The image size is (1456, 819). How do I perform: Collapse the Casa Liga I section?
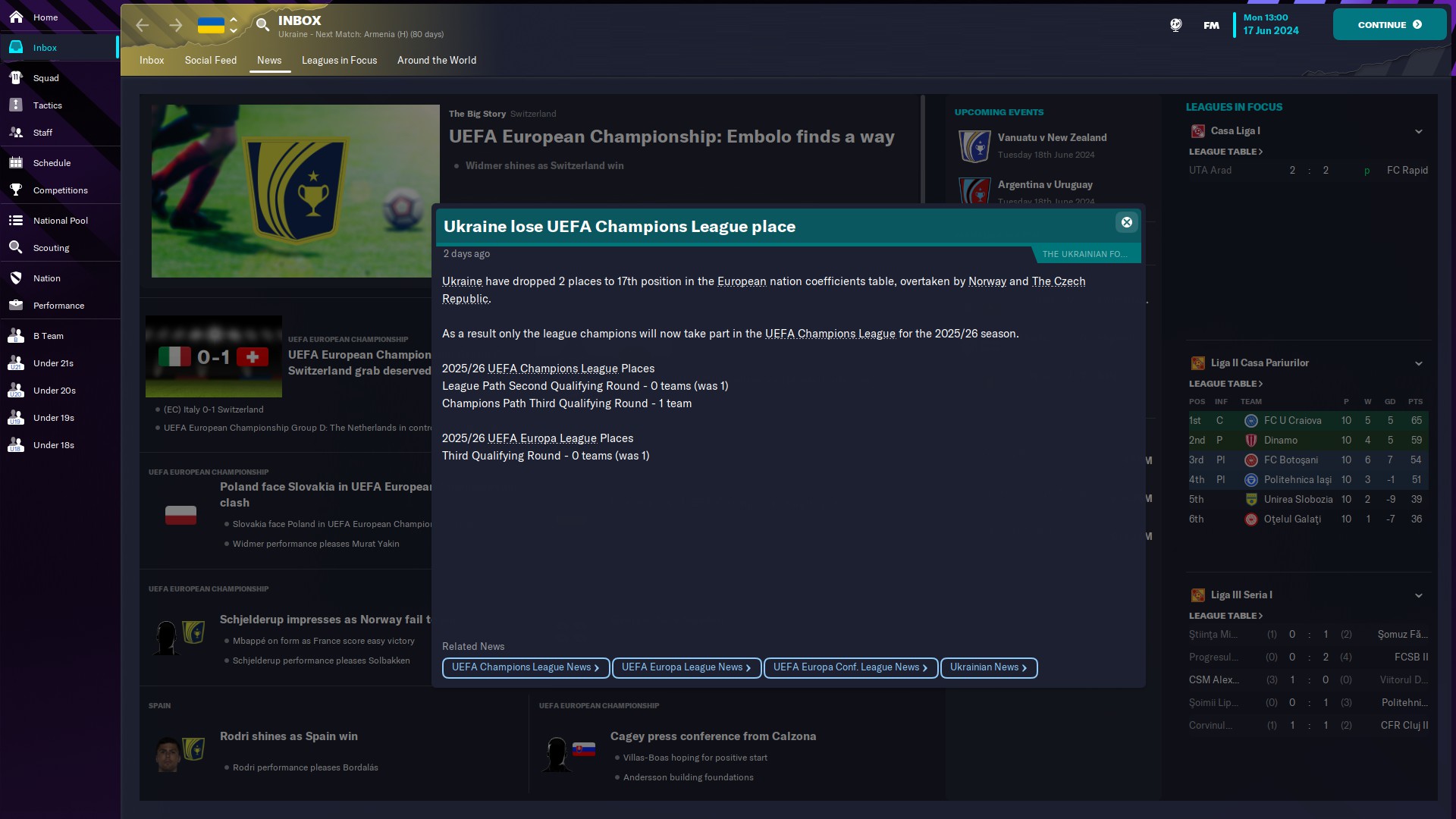coord(1418,131)
